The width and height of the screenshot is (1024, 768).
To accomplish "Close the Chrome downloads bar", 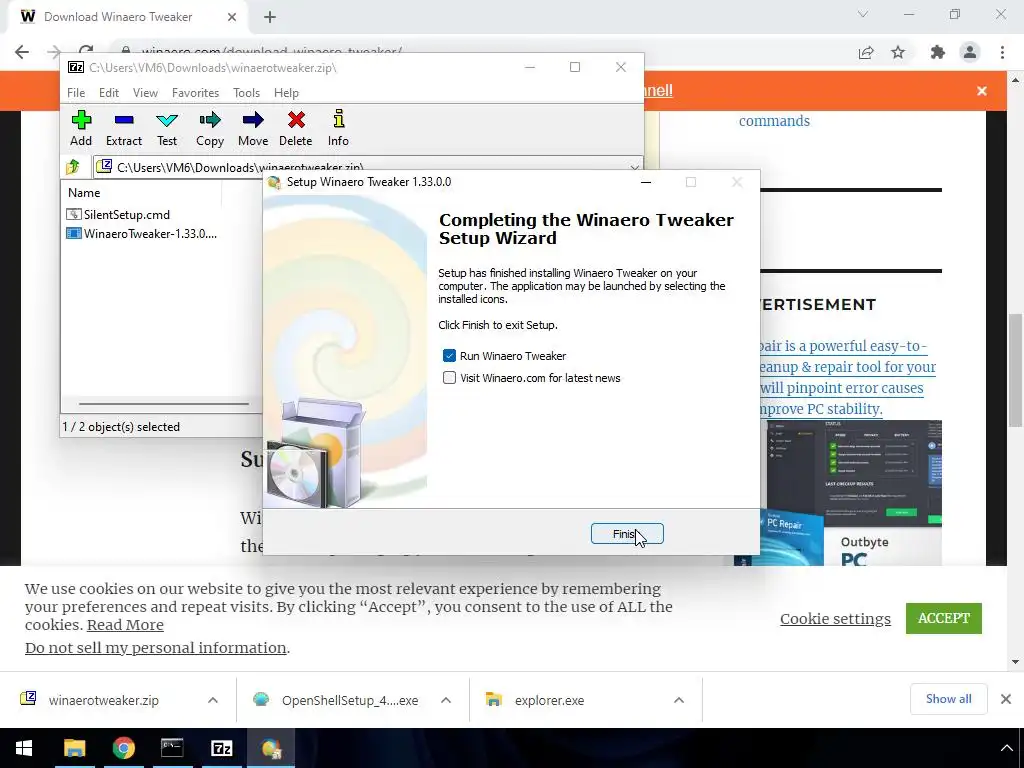I will (x=1006, y=699).
